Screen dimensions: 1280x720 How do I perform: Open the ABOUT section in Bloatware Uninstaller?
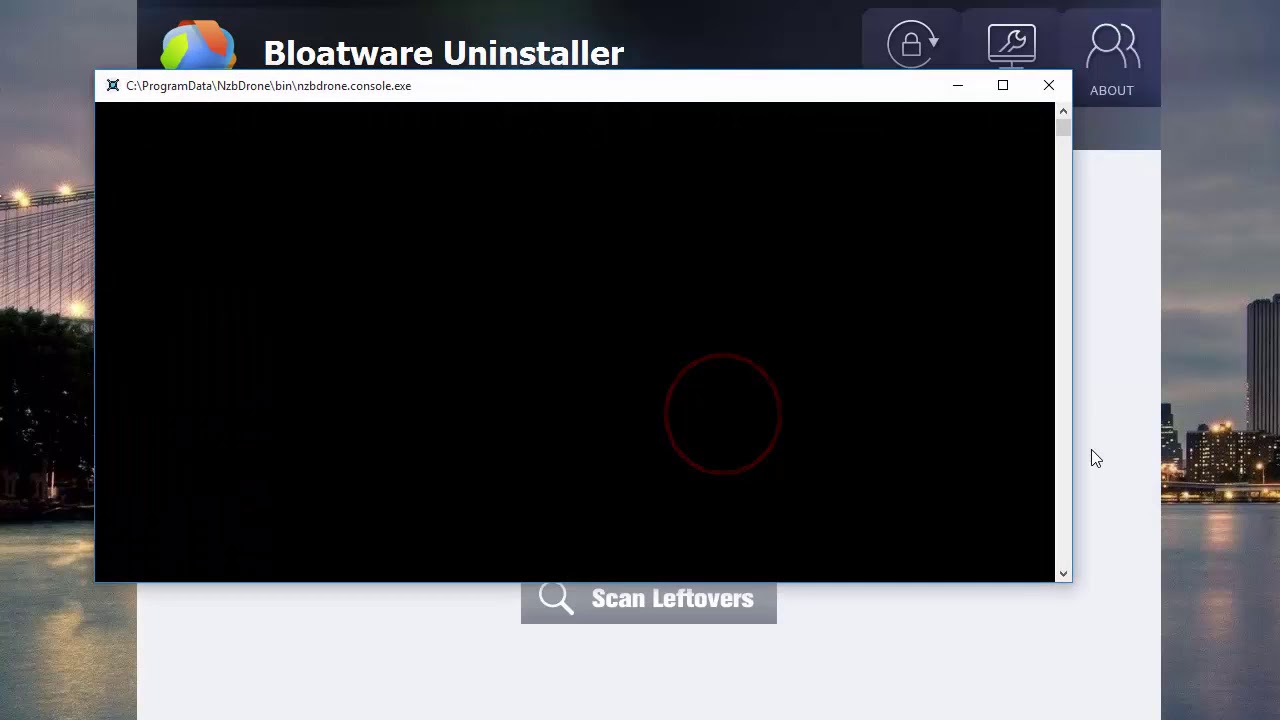[1111, 58]
